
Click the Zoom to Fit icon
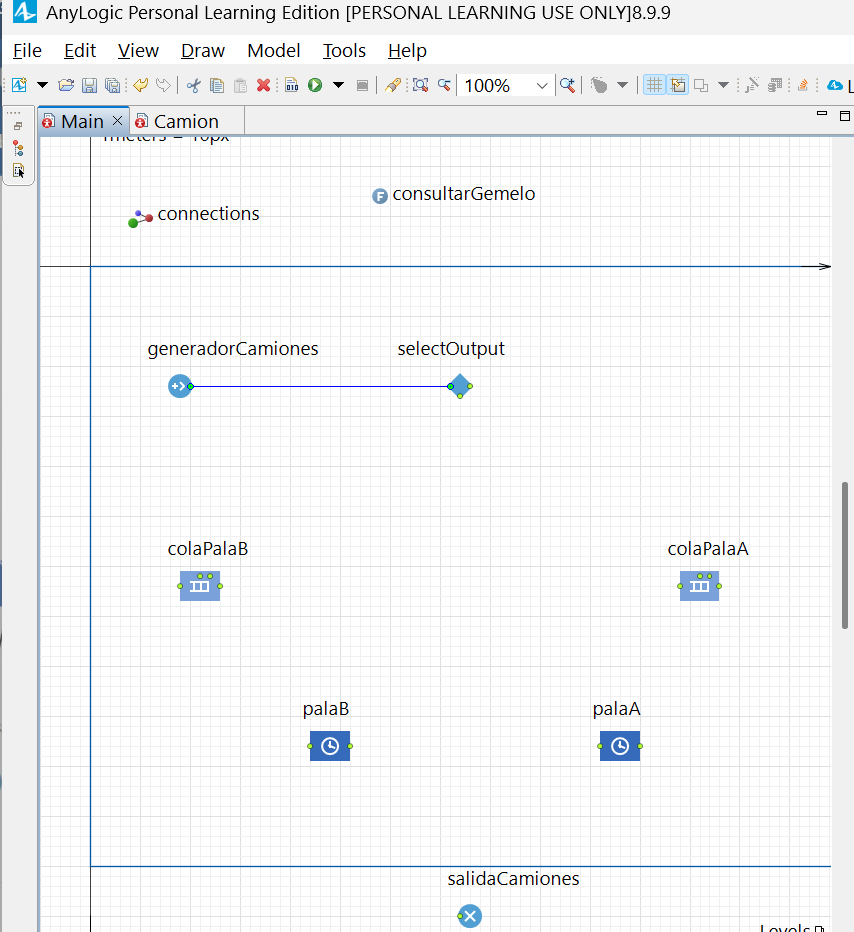pos(420,86)
